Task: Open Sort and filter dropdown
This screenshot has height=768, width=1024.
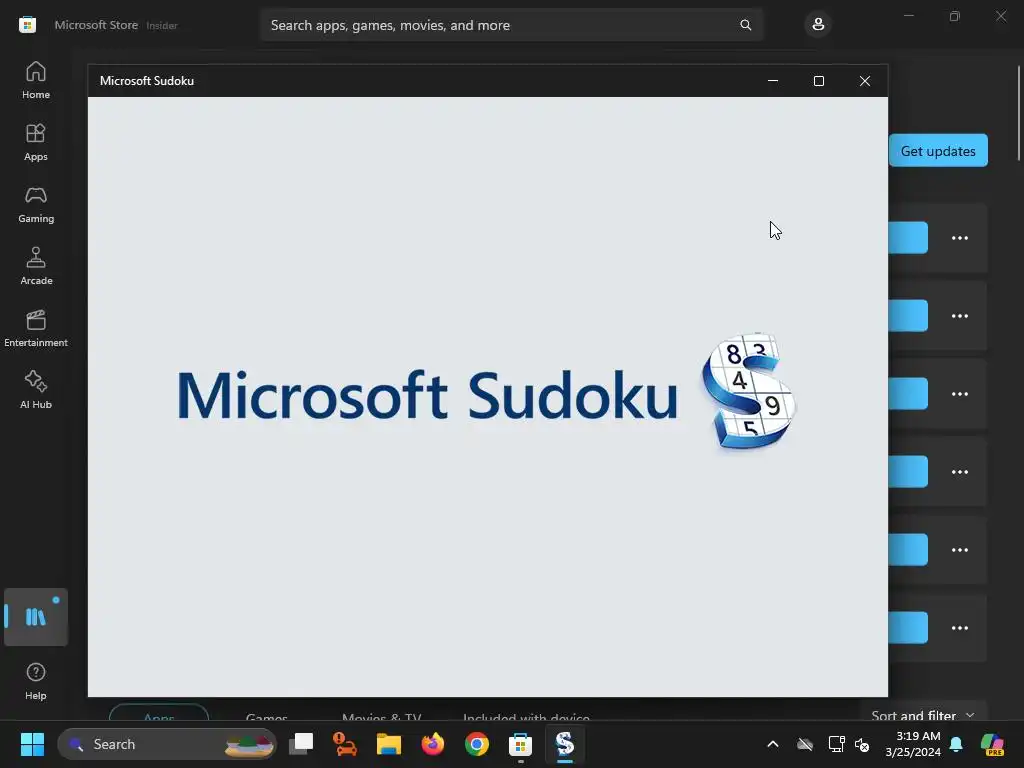Action: (922, 715)
